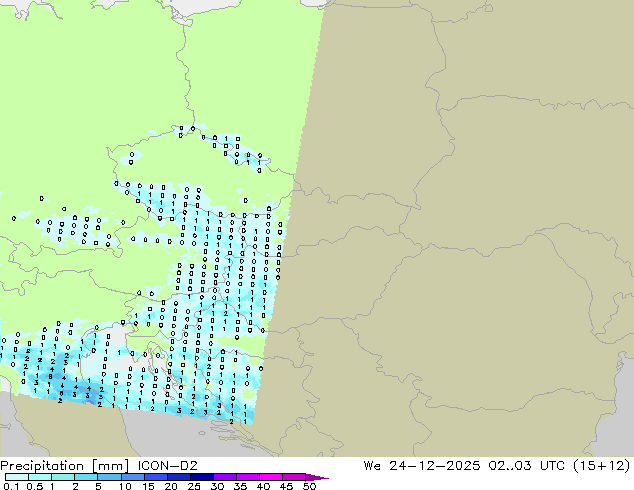Click the 1–2 mm legend color swatch
The image size is (634, 490).
coord(63,477)
